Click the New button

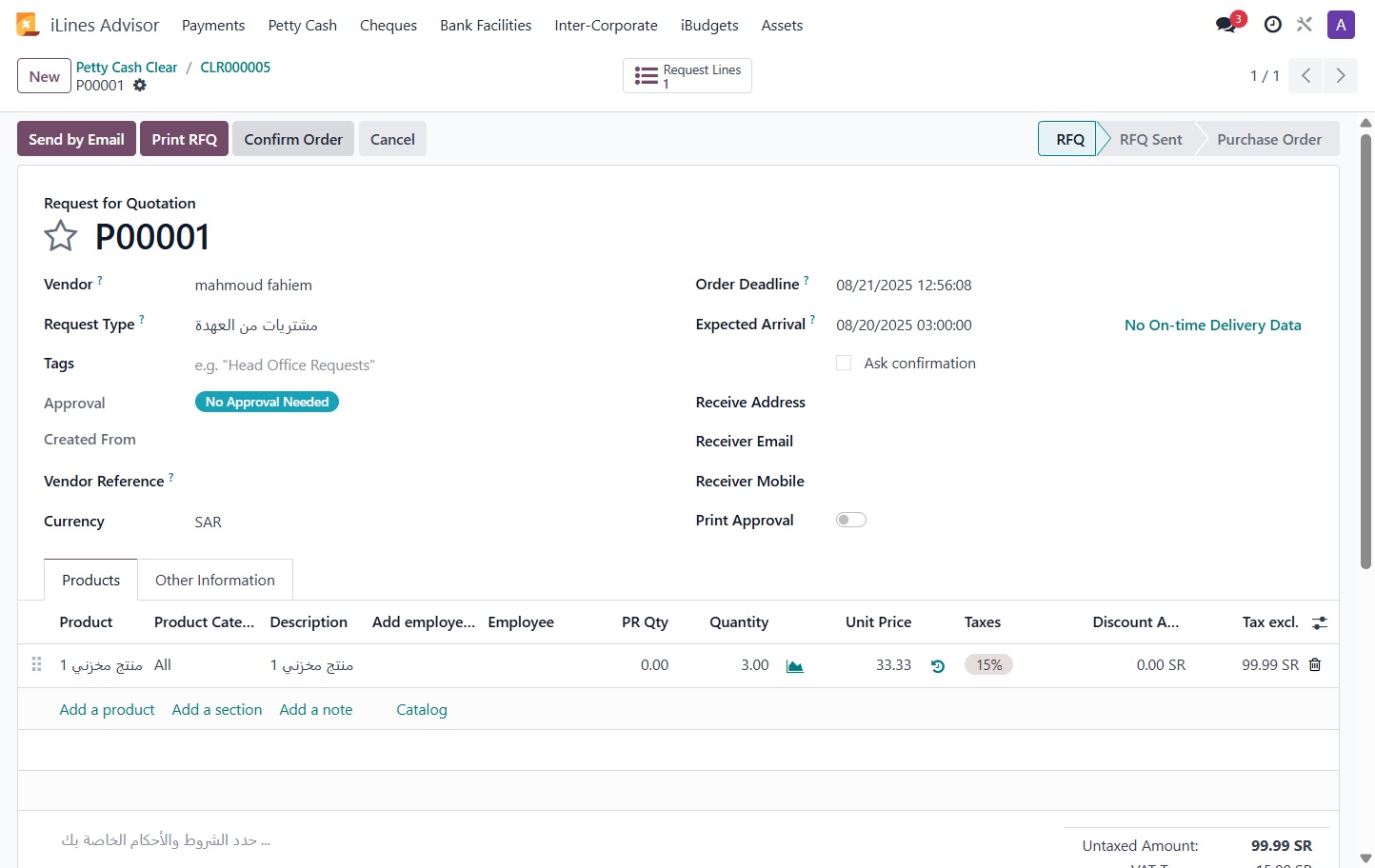coord(44,76)
